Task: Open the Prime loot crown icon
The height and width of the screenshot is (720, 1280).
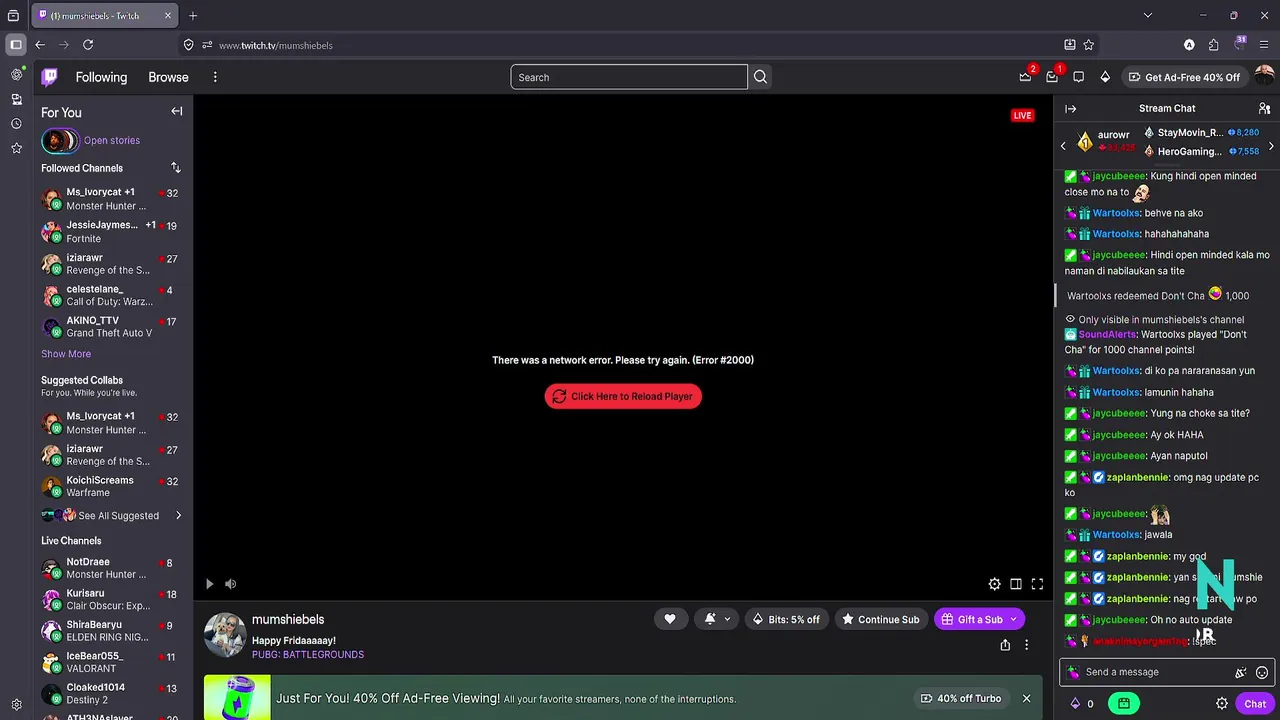Action: (1025, 77)
